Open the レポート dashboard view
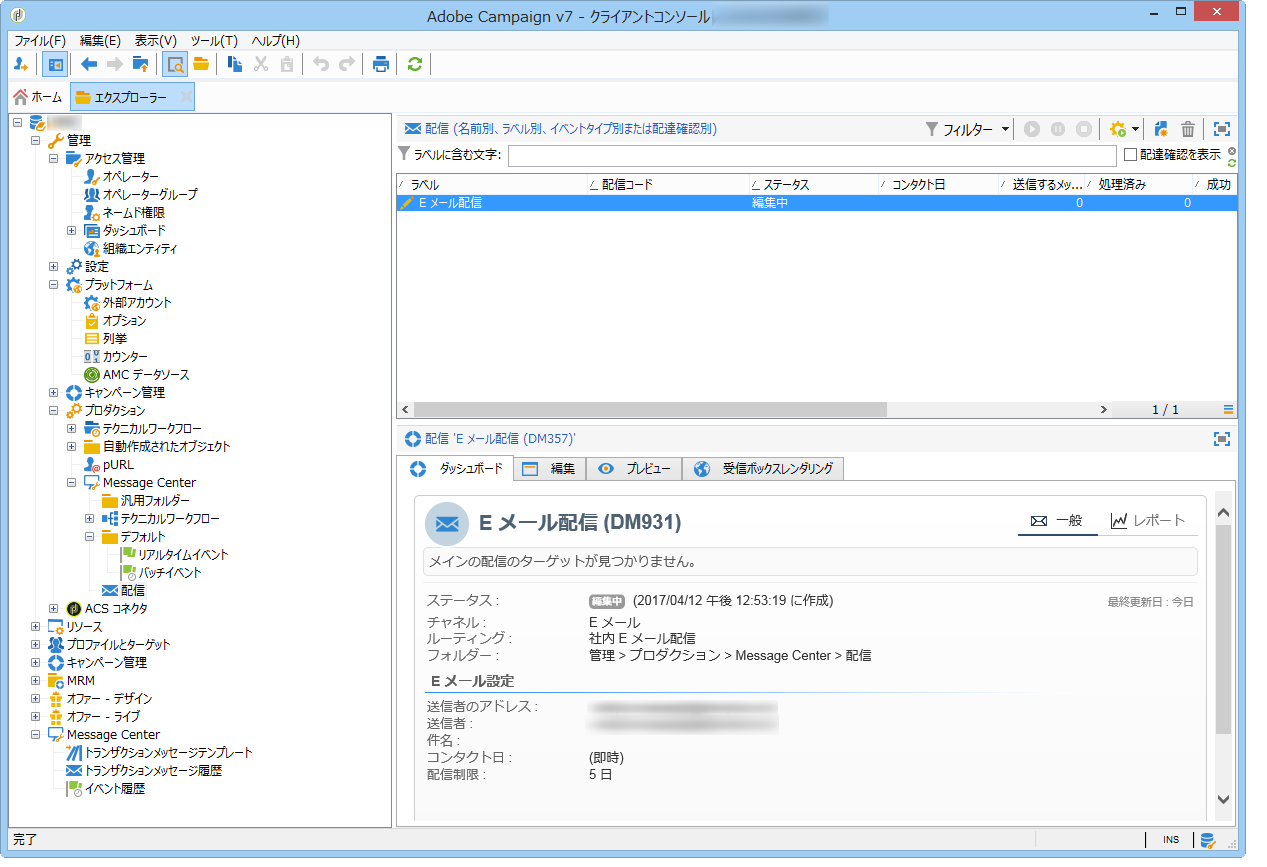1267x867 pixels. tap(1148, 521)
